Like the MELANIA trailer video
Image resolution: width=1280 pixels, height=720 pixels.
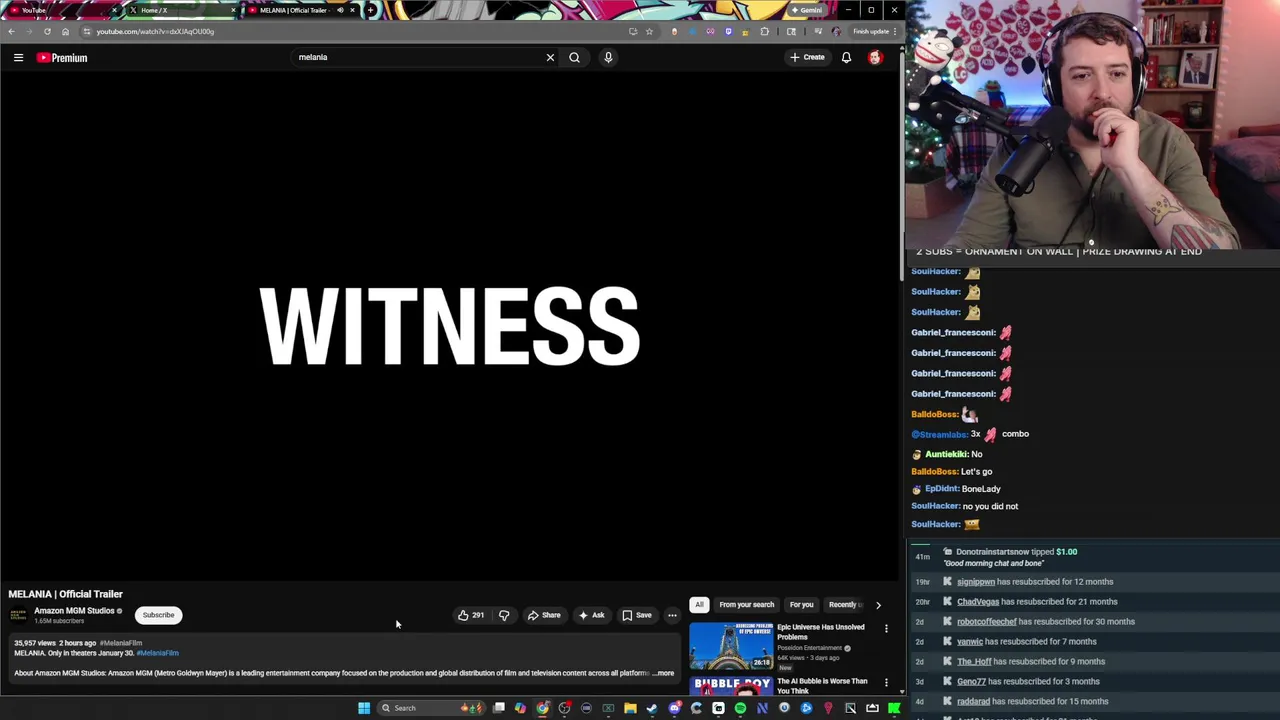pos(471,615)
